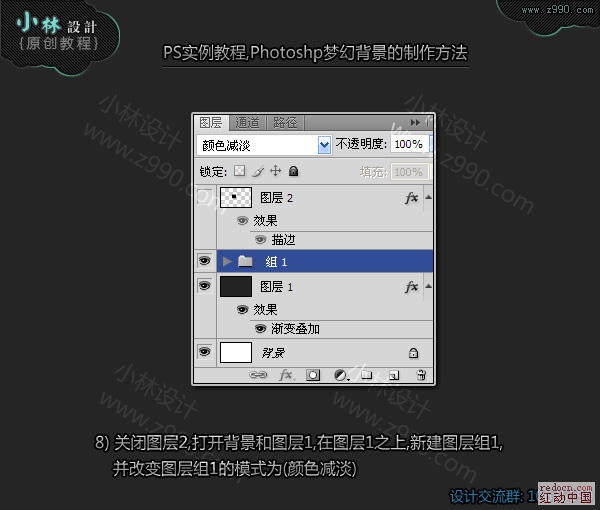This screenshot has height=510, width=600.
Task: Toggle lock position move icon
Action: tap(275, 171)
